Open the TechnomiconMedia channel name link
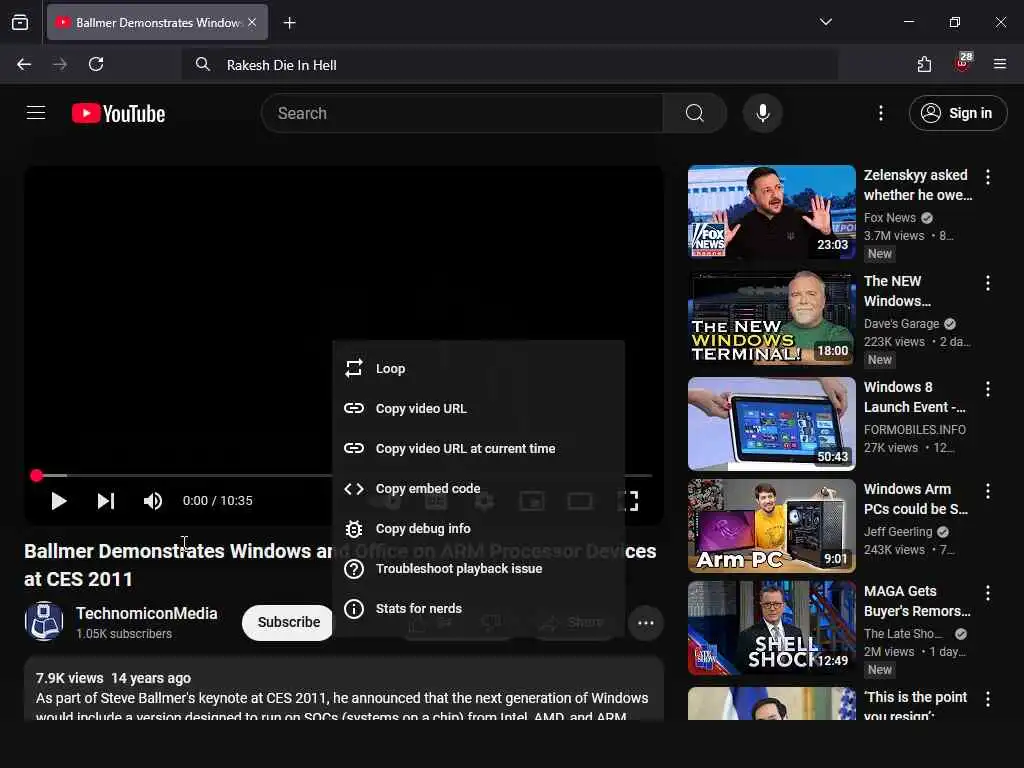1024x768 pixels. click(146, 613)
